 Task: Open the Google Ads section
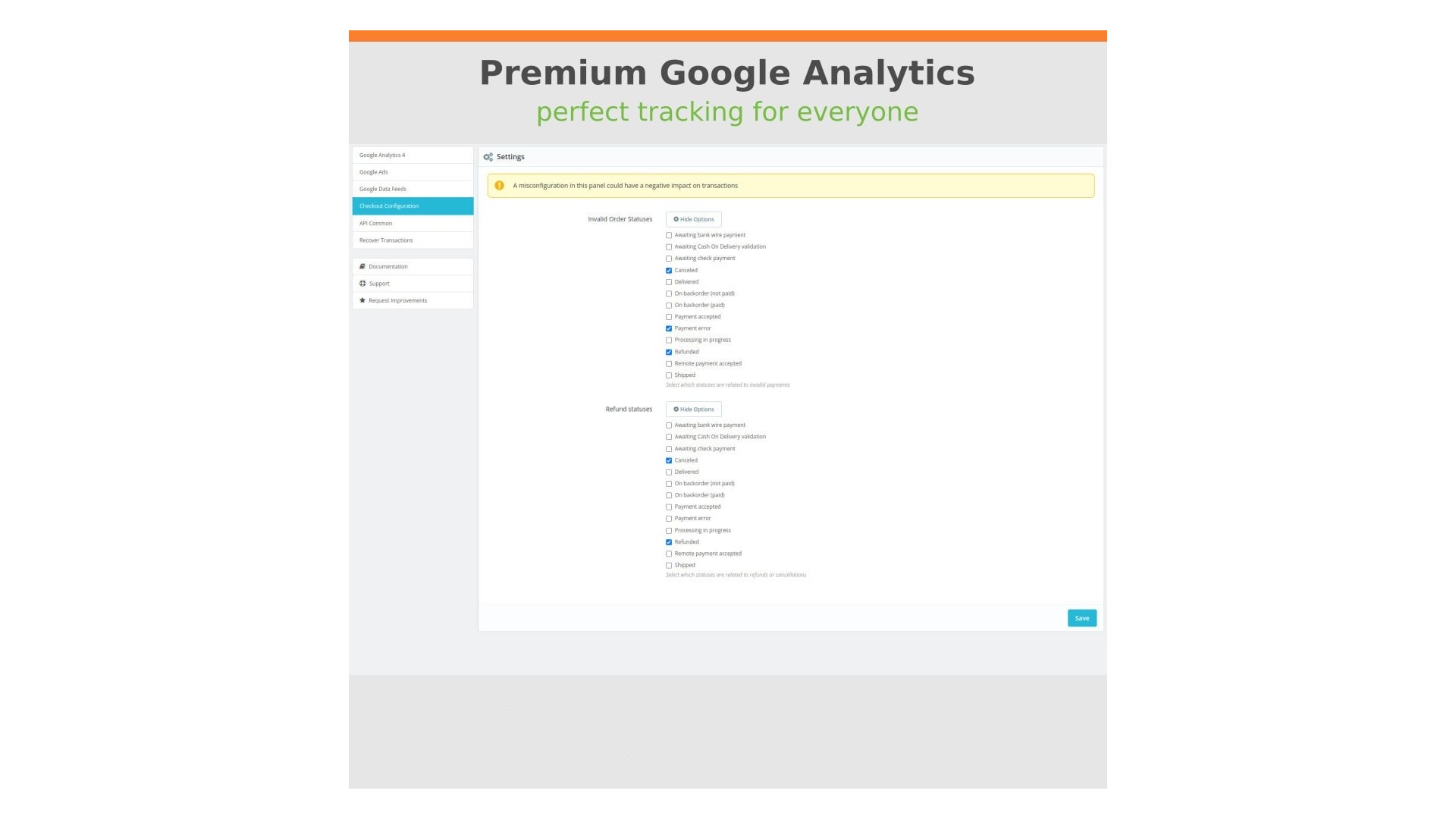click(374, 171)
